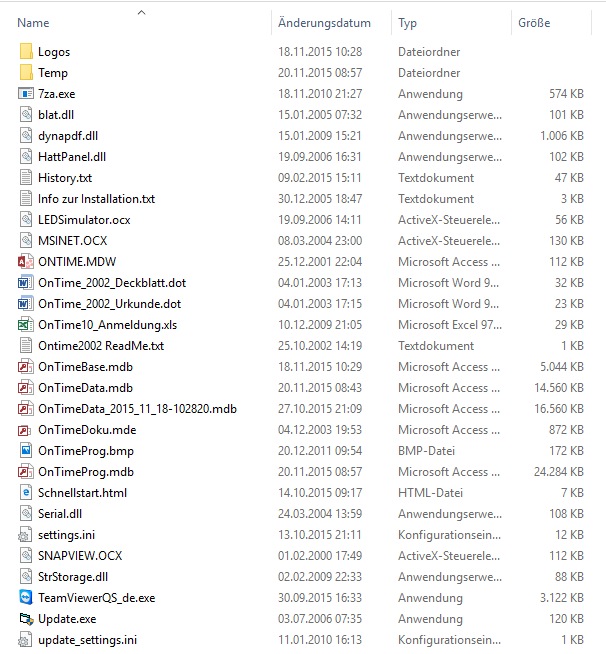Image resolution: width=606 pixels, height=654 pixels.
Task: Click the OnTimeProg.mdb Access icon
Action: [x=26, y=471]
